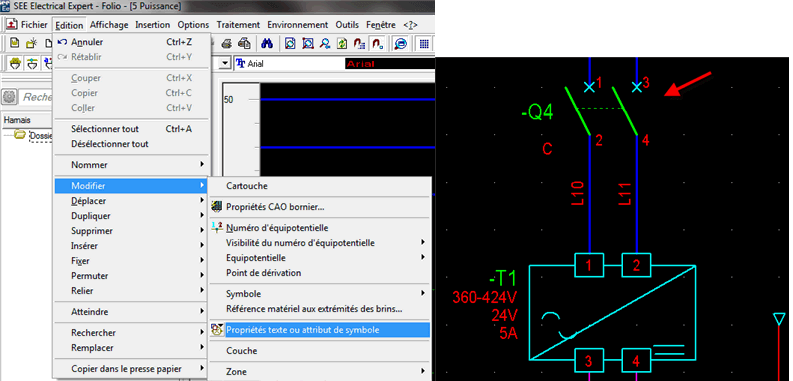793x381 pixels.
Task: Open the Fichier menu
Action: [34, 25]
